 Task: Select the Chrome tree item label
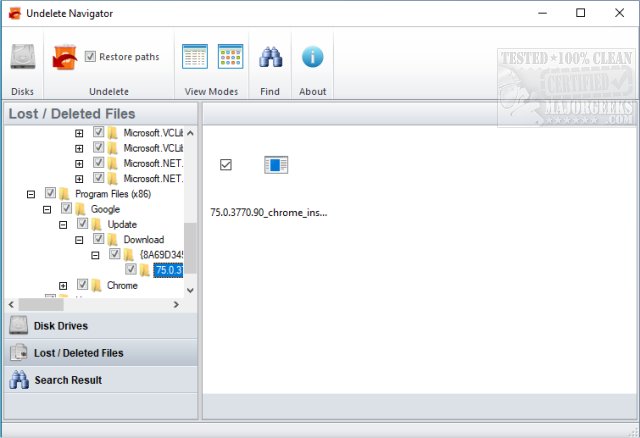tap(122, 285)
